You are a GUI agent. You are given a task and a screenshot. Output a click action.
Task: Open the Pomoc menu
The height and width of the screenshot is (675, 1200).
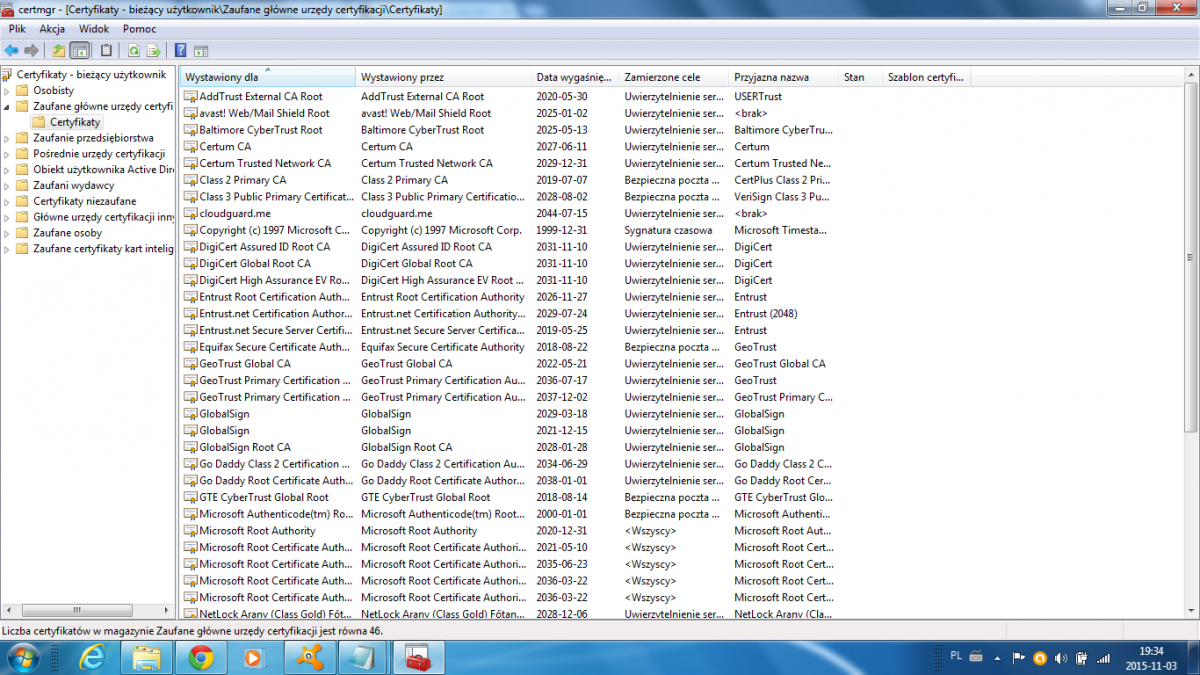click(x=139, y=29)
